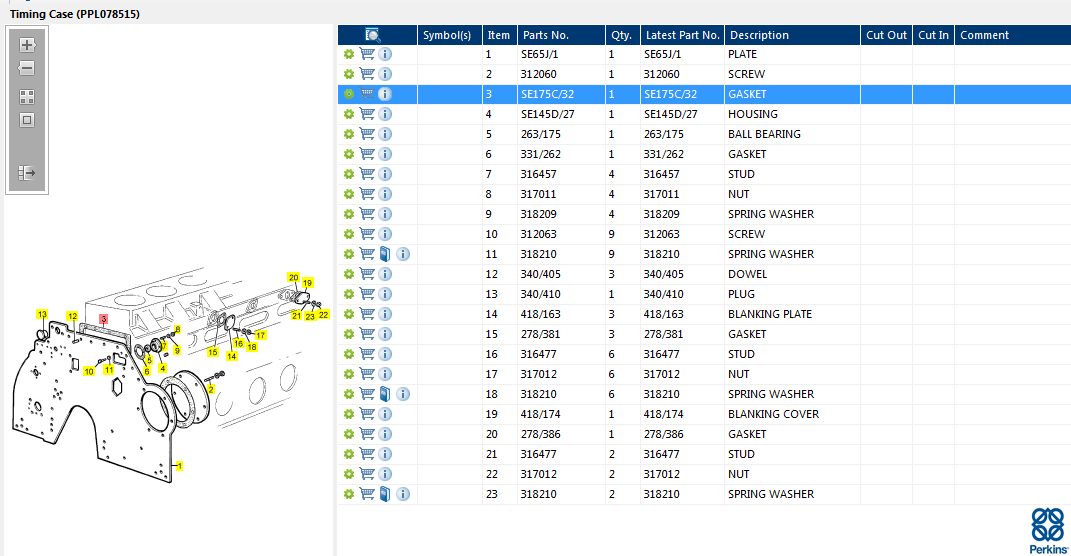Click gear icon for item 22 NUT

349,474
